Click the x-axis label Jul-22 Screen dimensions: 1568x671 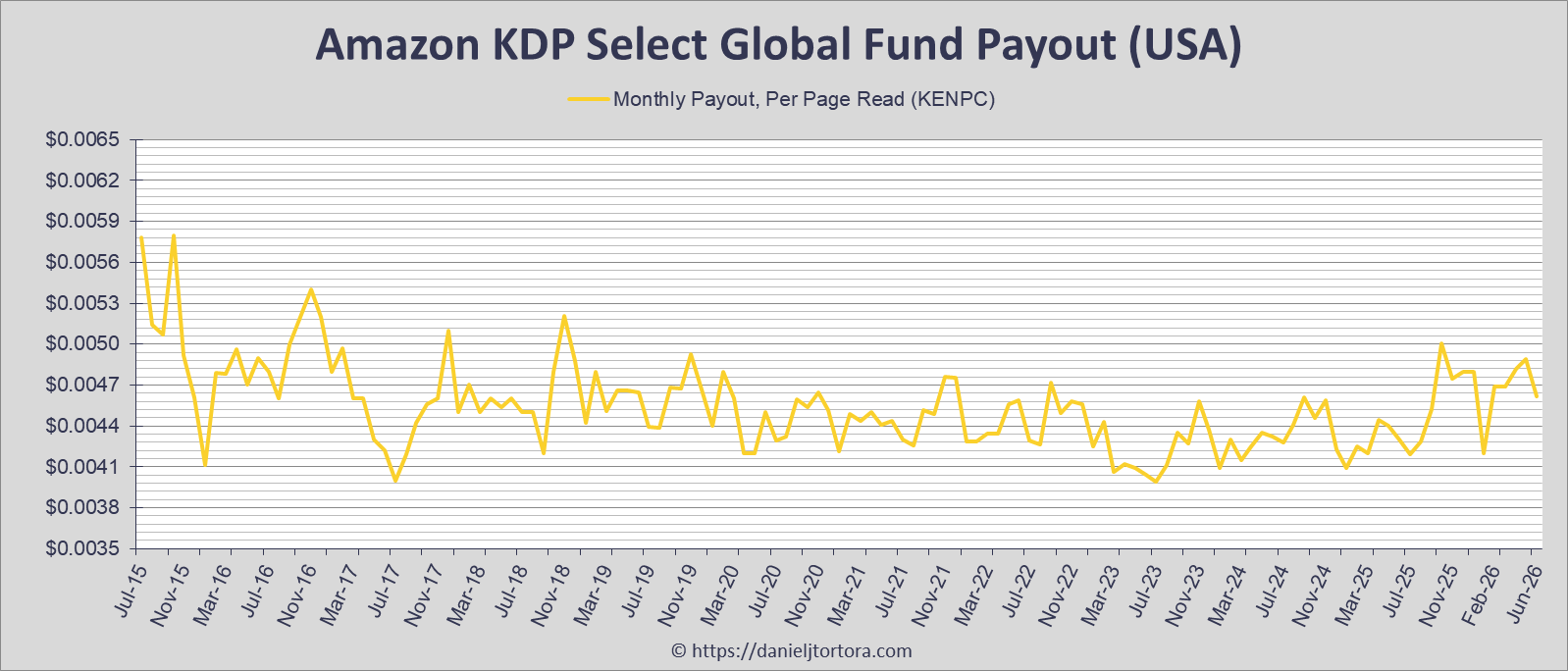coord(1018,591)
